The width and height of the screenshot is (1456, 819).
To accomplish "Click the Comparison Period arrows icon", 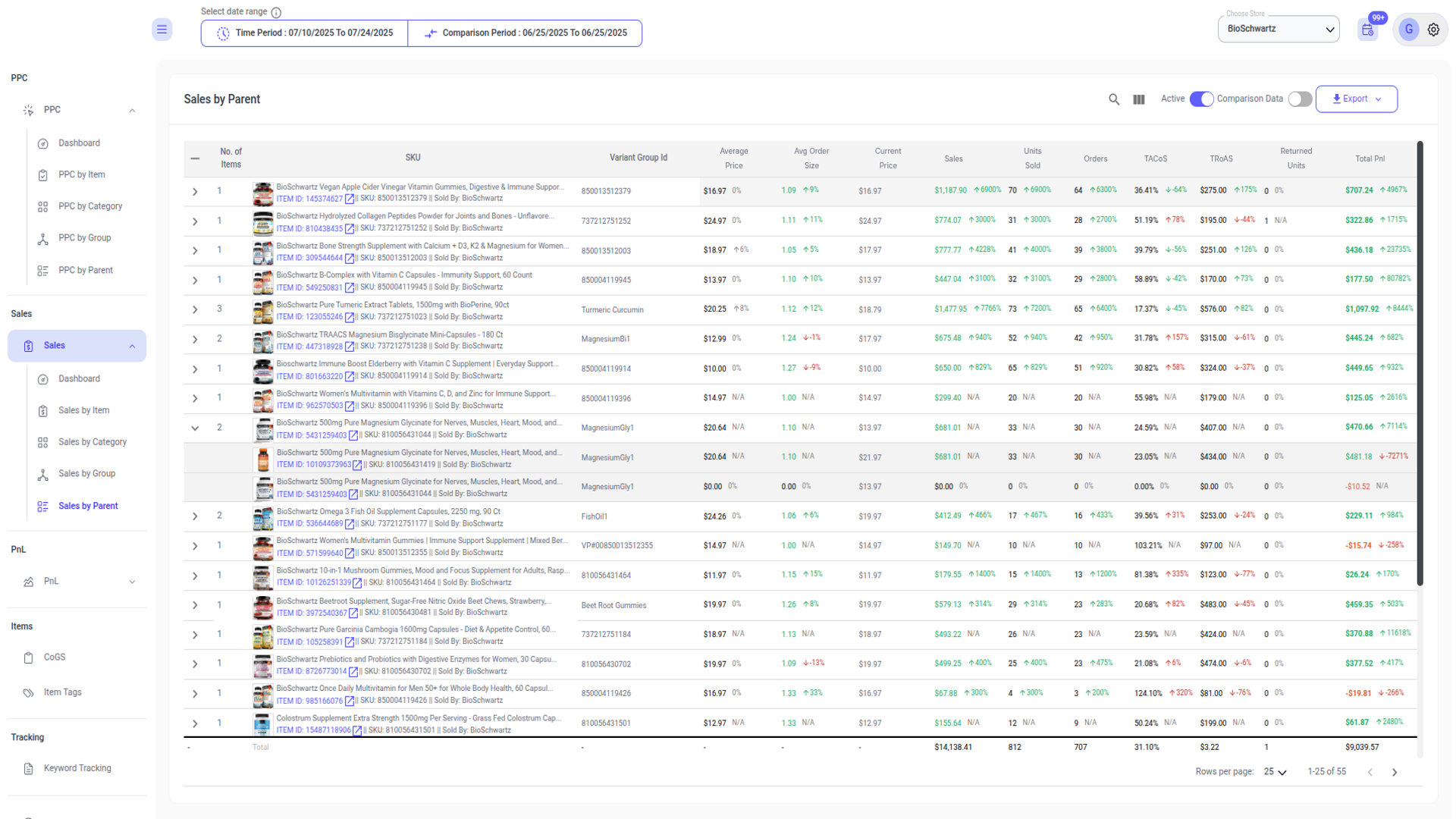I will [x=430, y=33].
